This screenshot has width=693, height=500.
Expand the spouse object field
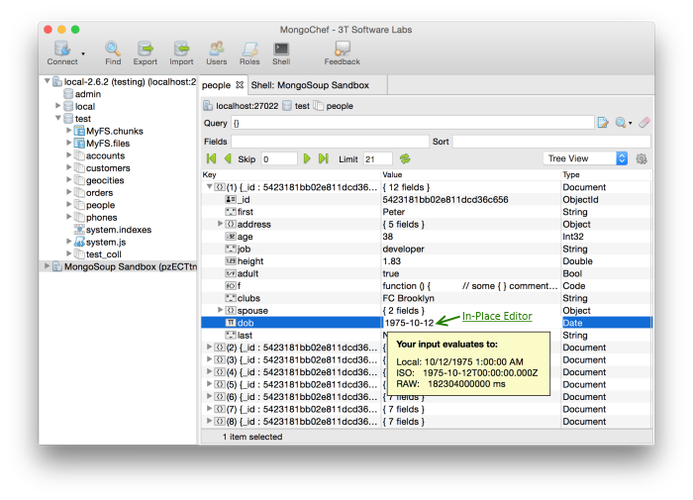coord(220,310)
